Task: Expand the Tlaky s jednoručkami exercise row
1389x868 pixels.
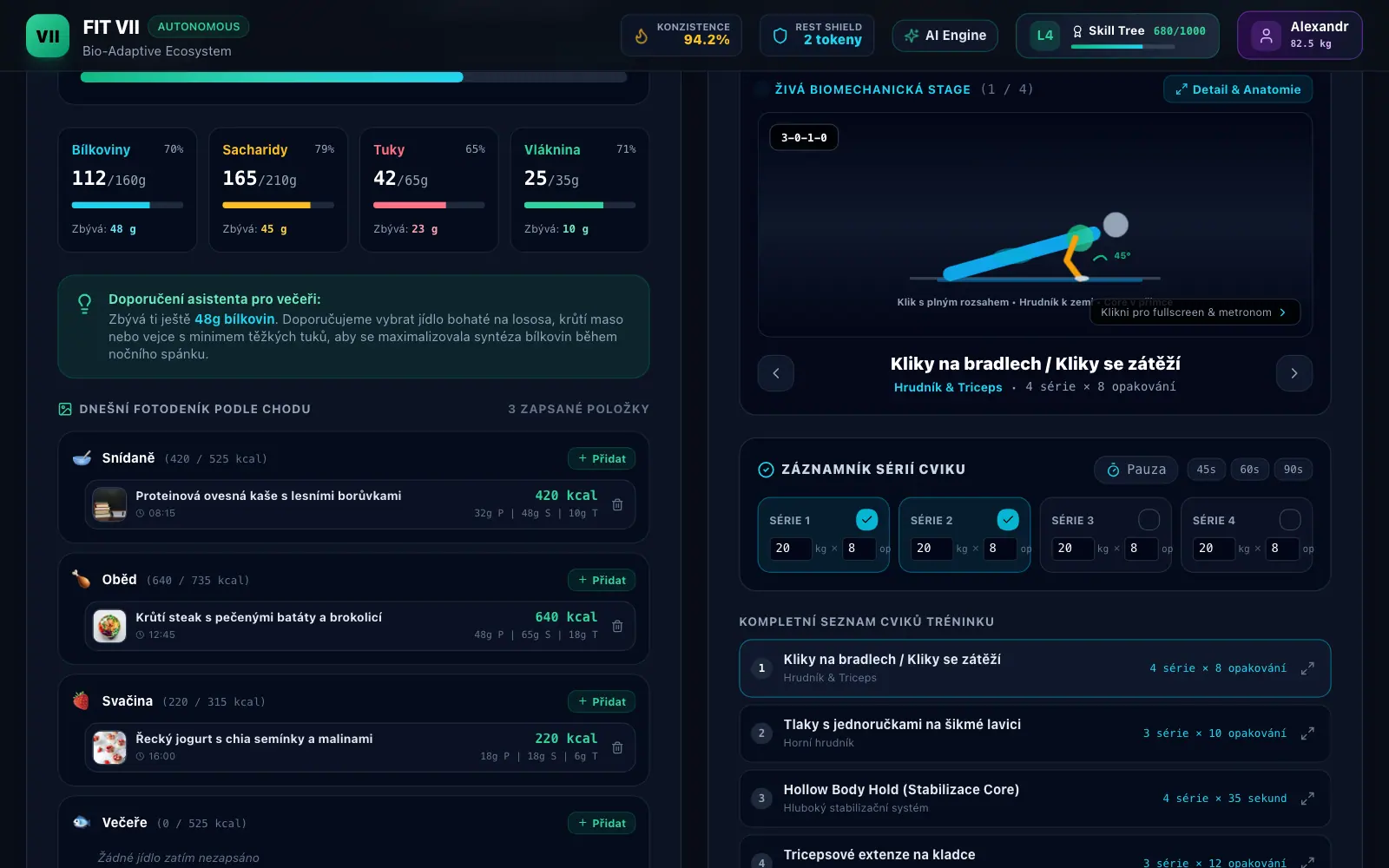Action: pyautogui.click(x=1307, y=733)
